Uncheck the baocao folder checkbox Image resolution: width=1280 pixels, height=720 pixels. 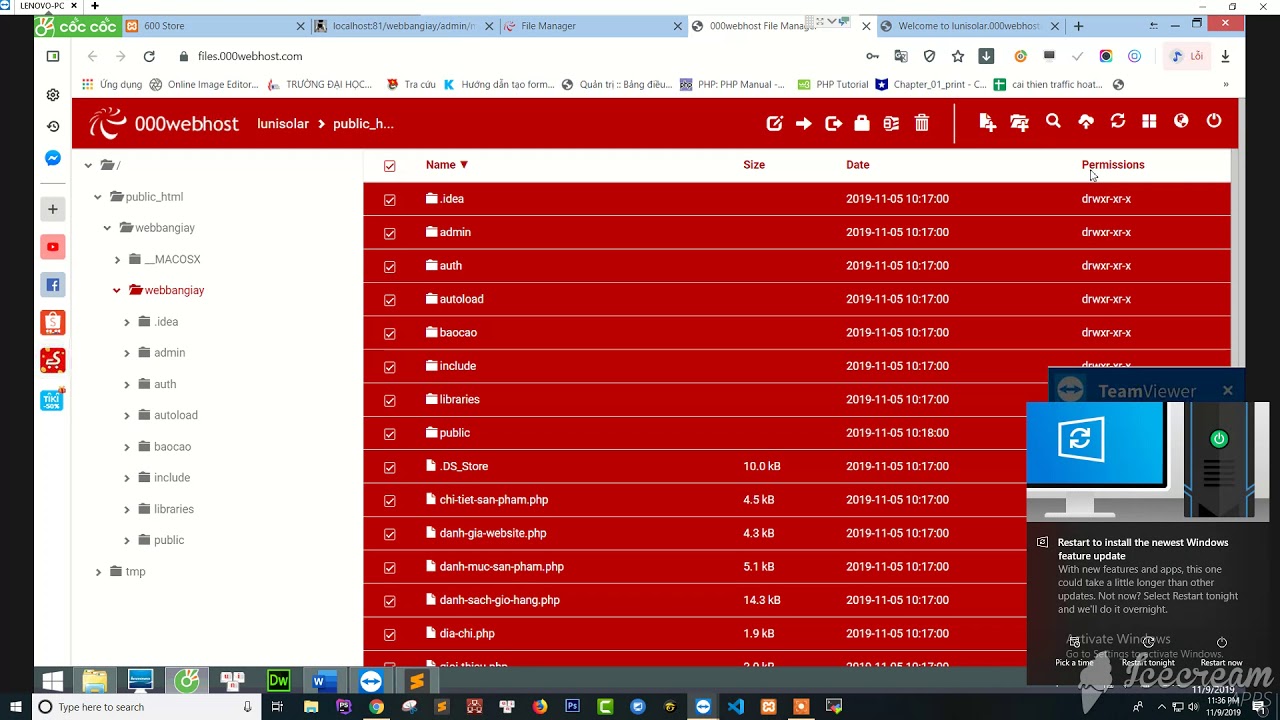[390, 333]
